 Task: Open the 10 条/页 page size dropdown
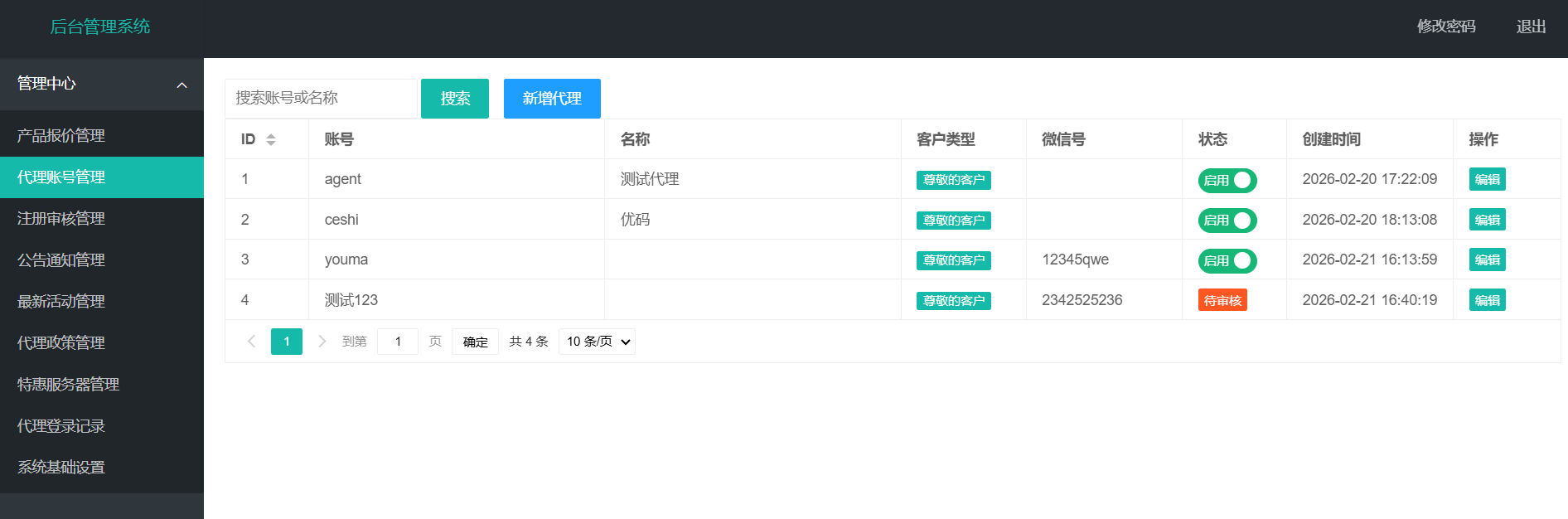pyautogui.click(x=597, y=342)
